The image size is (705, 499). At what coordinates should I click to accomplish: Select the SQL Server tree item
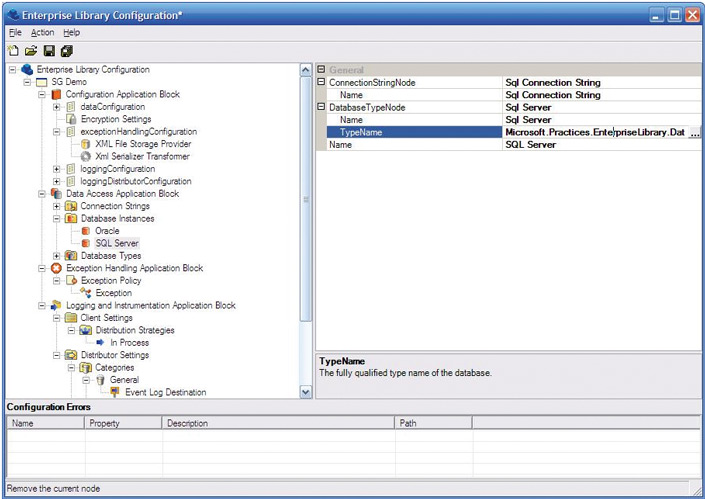[x=117, y=243]
